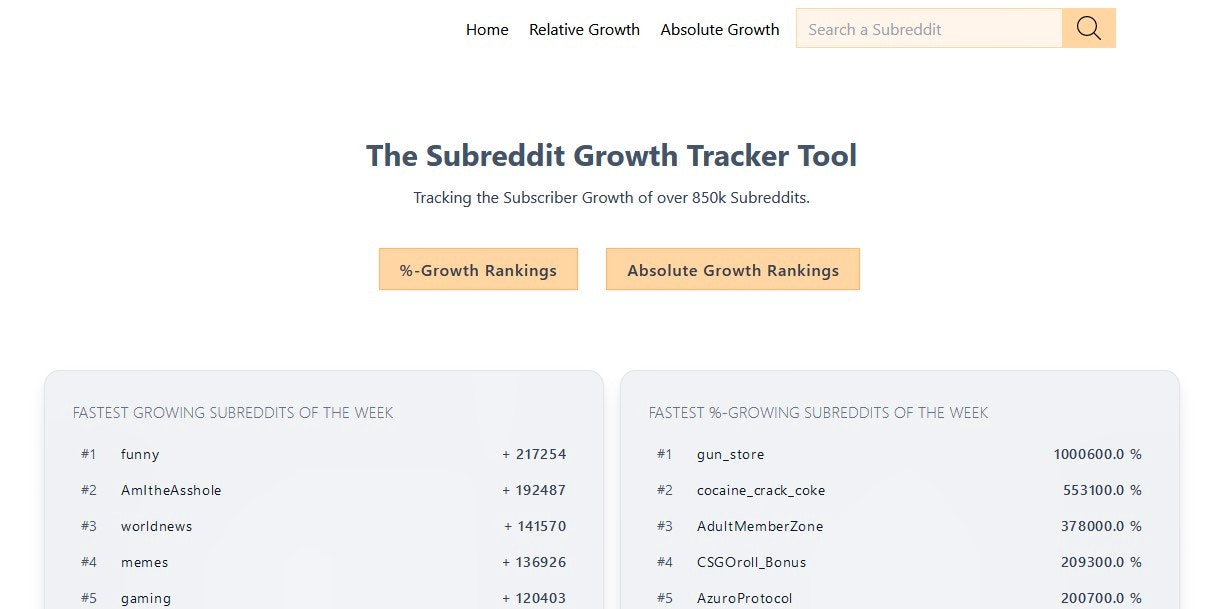Go to Relative Growth page
Image resolution: width=1212 pixels, height=609 pixels.
(584, 30)
